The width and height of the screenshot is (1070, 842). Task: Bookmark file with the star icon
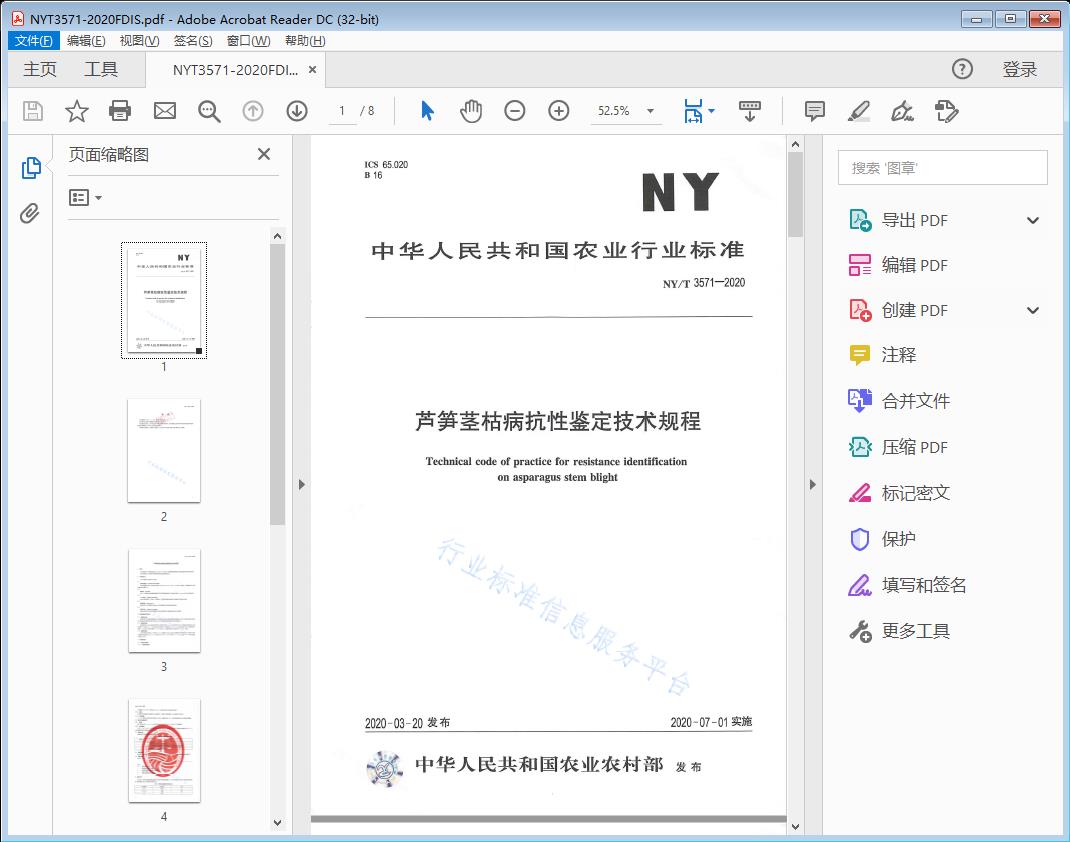pyautogui.click(x=77, y=111)
